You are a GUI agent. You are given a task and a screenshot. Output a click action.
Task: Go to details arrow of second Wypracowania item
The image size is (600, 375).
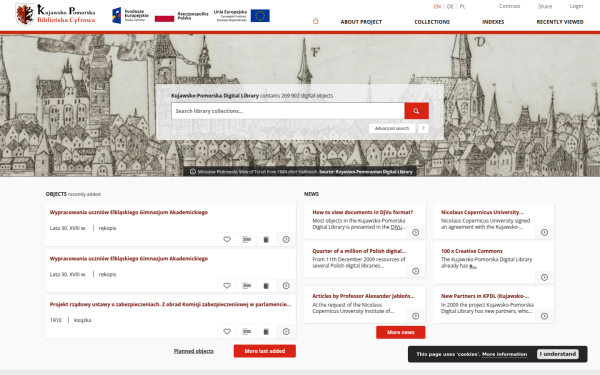click(x=286, y=285)
